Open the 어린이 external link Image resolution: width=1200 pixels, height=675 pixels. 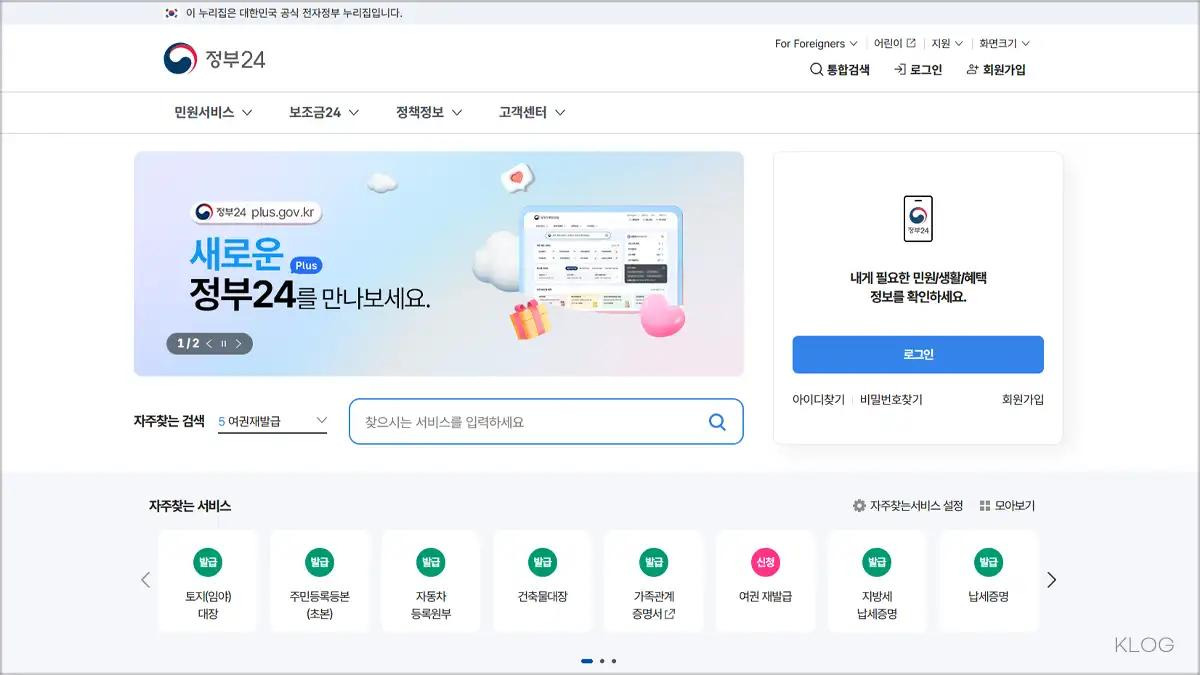895,43
